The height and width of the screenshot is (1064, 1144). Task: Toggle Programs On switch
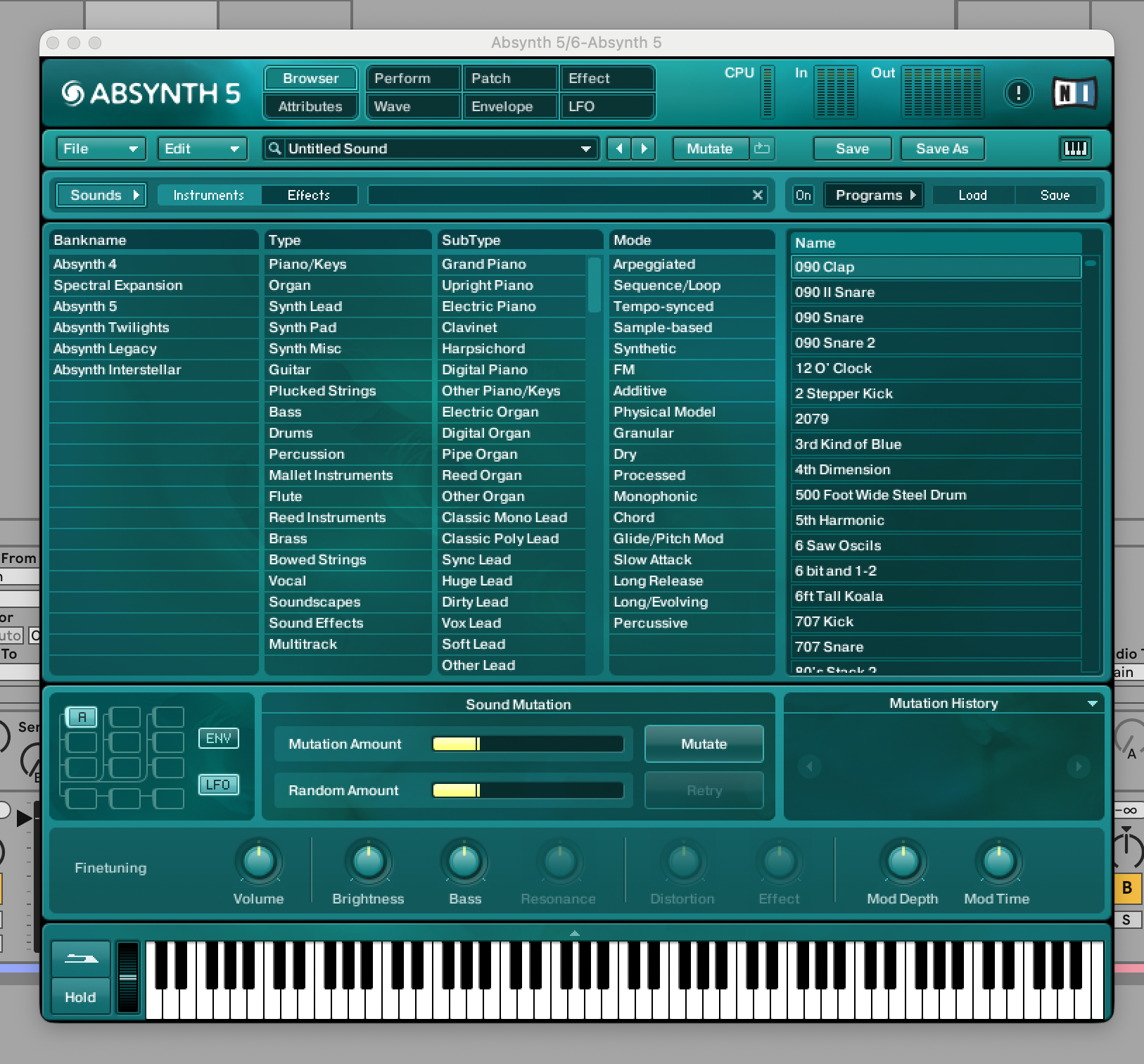[x=803, y=195]
